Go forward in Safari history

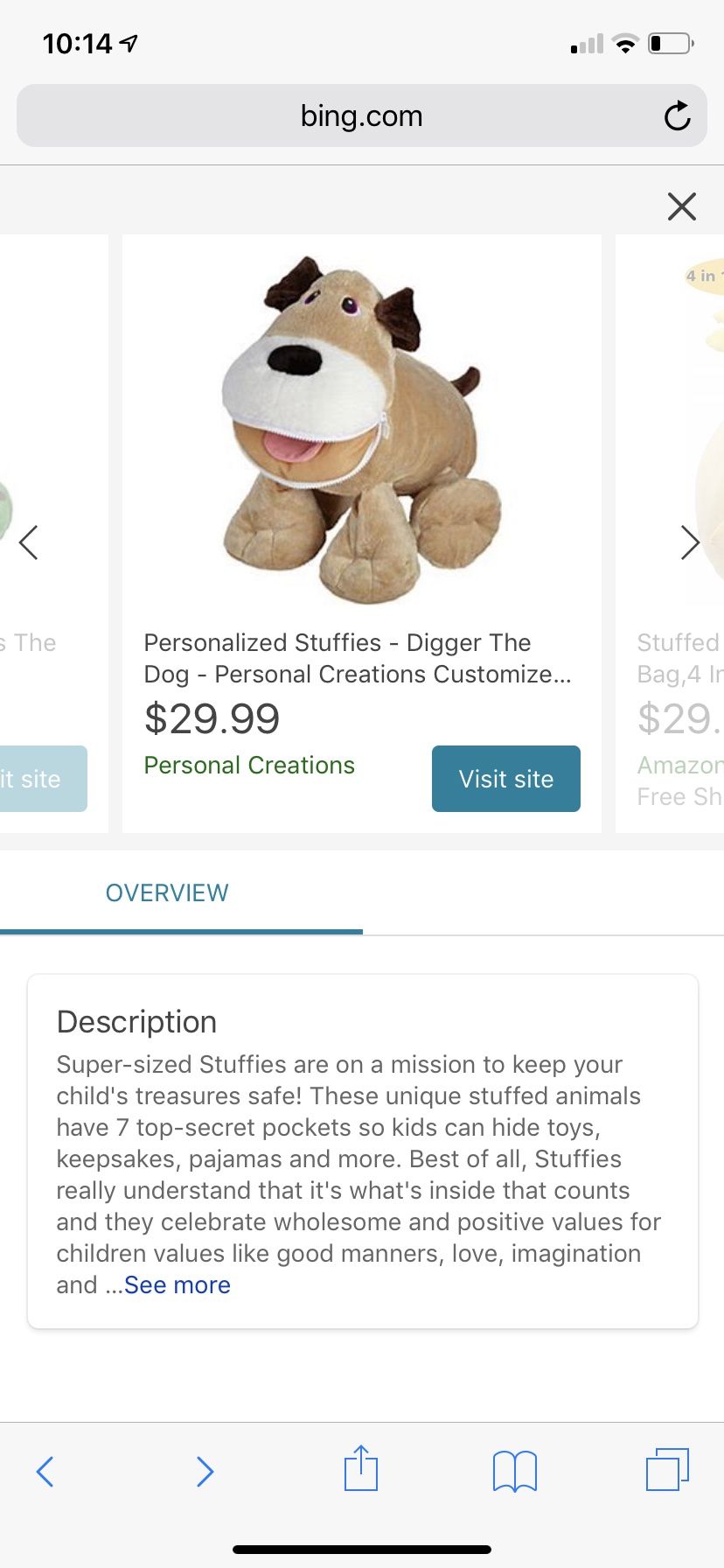205,1471
